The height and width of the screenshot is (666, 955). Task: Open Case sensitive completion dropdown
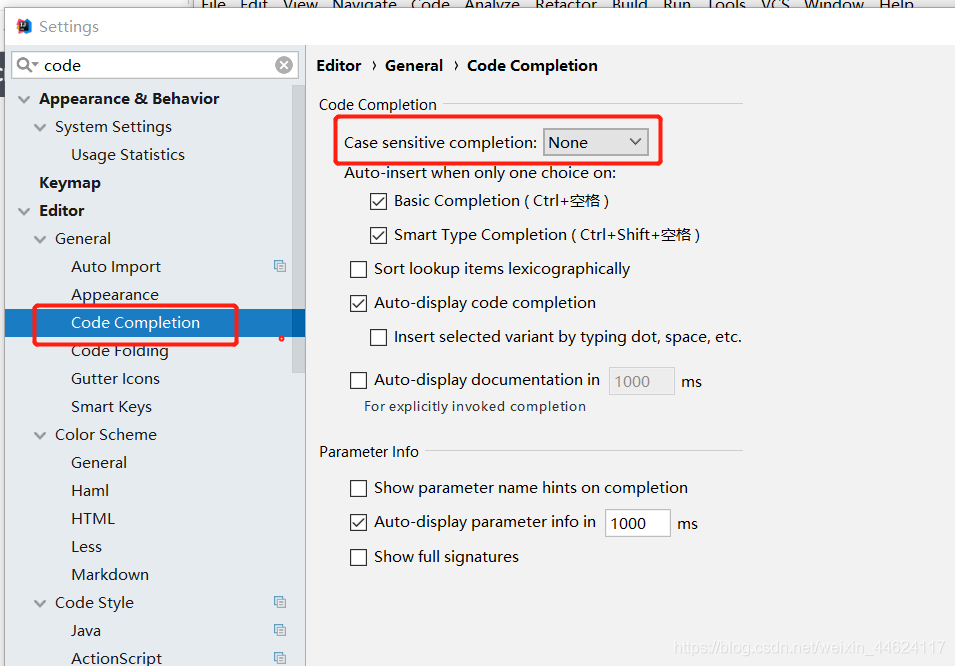pyautogui.click(x=596, y=142)
